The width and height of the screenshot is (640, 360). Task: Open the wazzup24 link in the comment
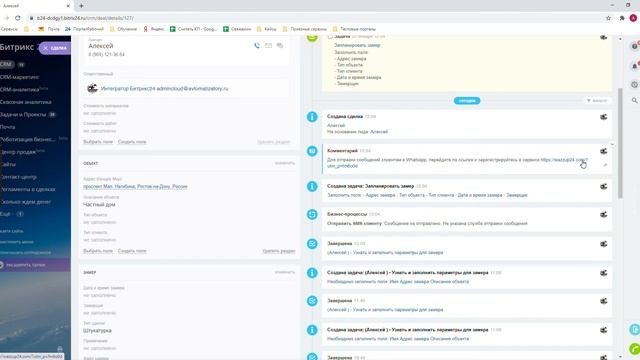[564, 160]
